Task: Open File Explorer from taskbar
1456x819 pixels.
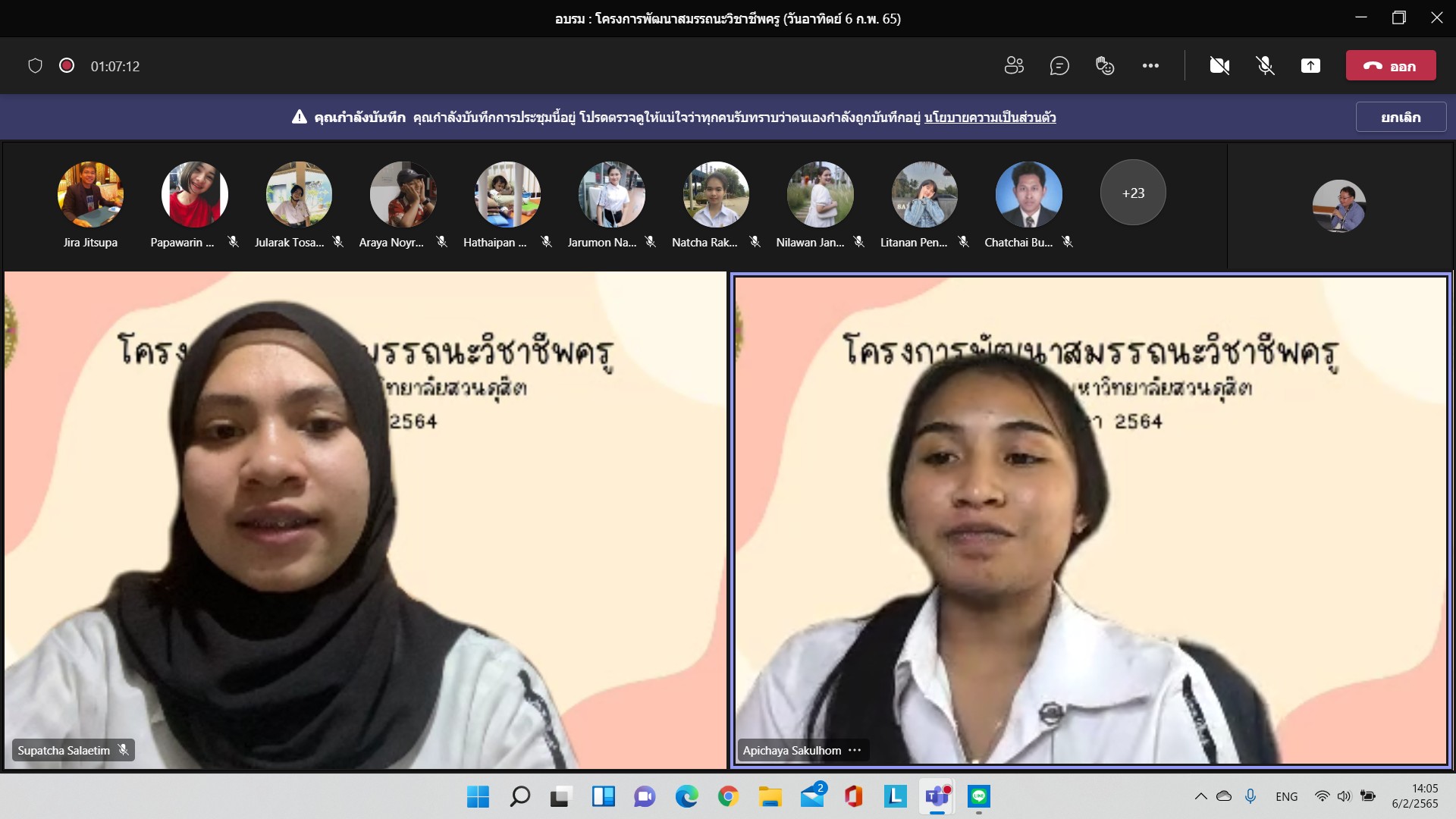Action: (x=770, y=796)
